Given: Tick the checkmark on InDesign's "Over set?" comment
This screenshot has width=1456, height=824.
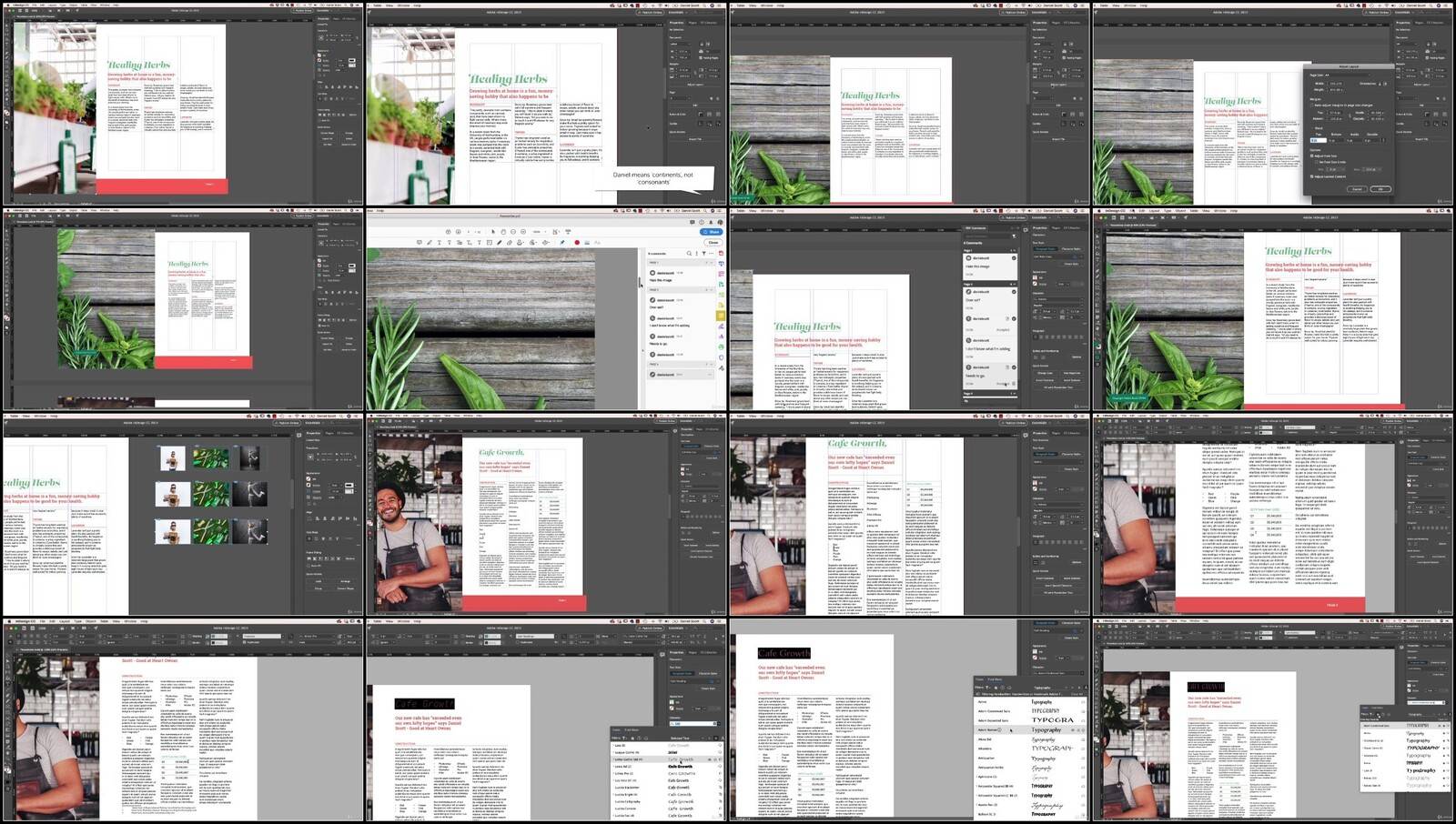Looking at the screenshot, I should (x=1014, y=292).
